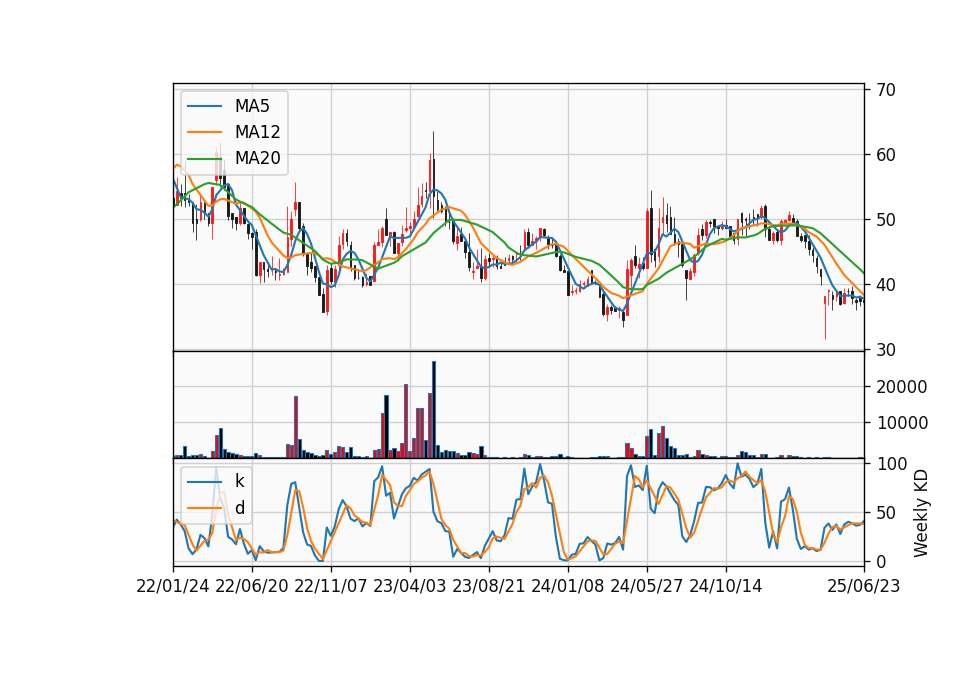Click the price axis value 30
This screenshot has width=960, height=690.
(x=885, y=350)
